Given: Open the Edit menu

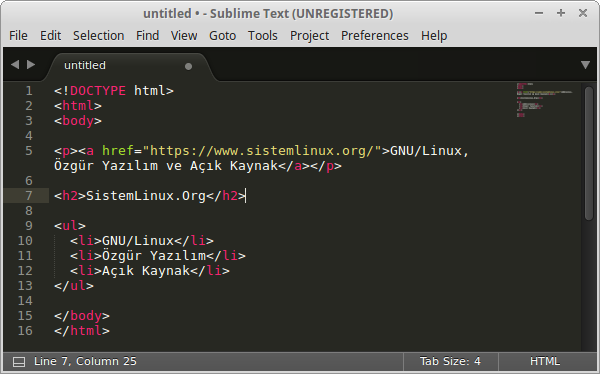Looking at the screenshot, I should click(51, 36).
